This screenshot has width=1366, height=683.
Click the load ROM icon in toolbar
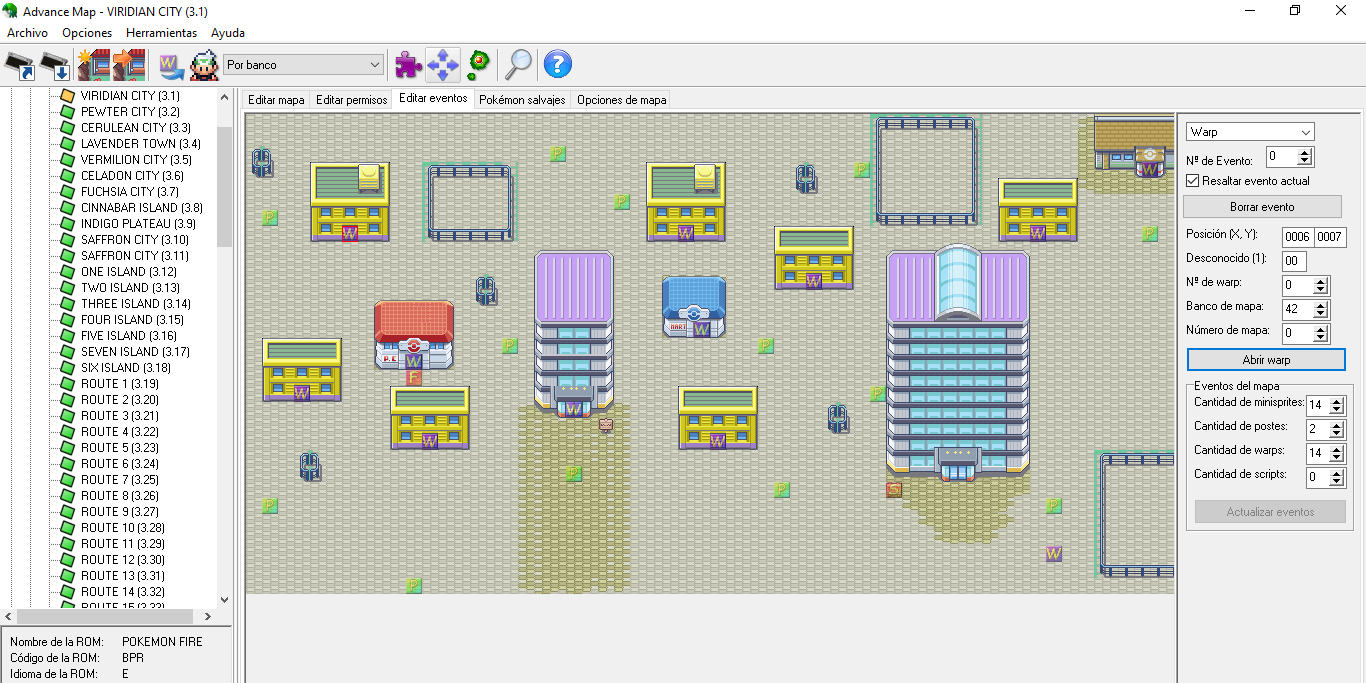[20, 65]
